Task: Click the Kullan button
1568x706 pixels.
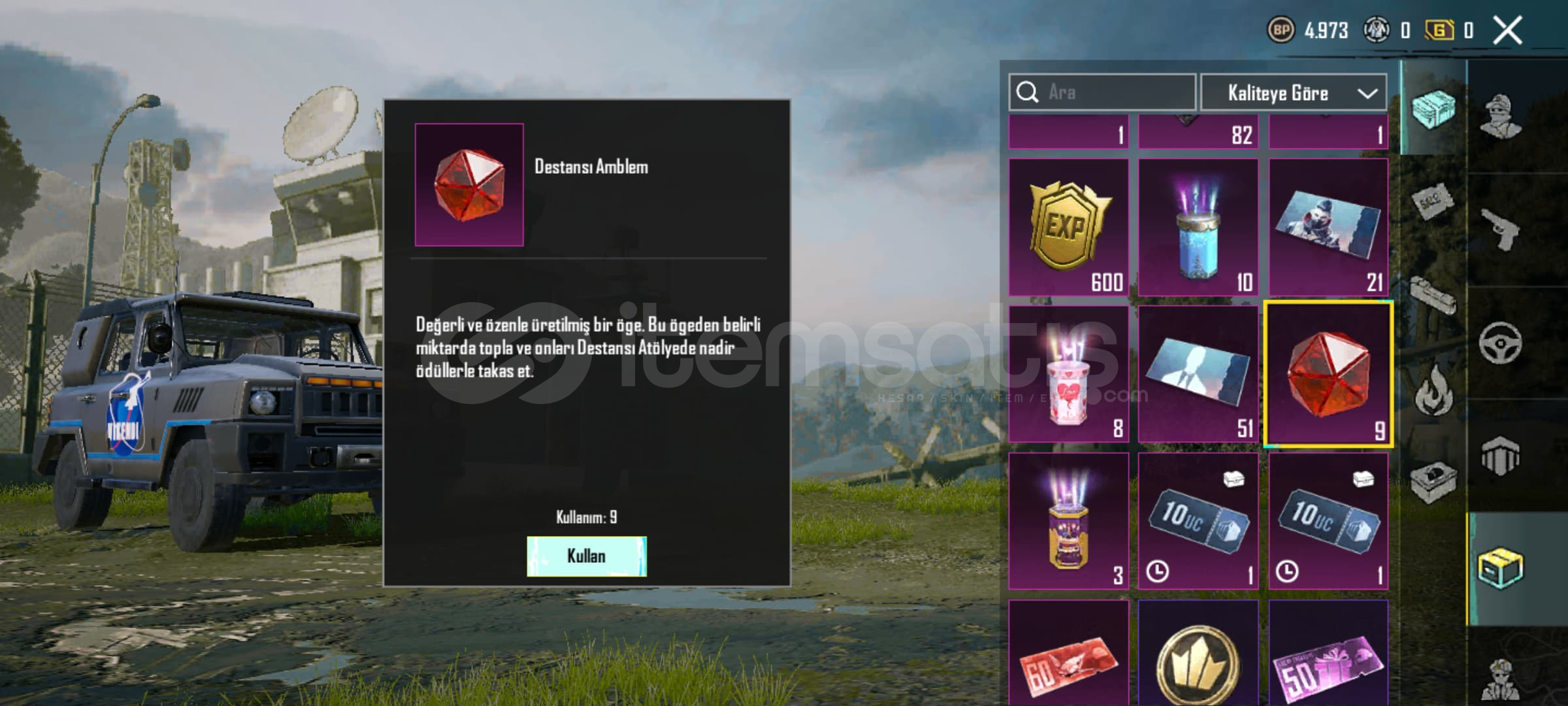Action: point(587,556)
